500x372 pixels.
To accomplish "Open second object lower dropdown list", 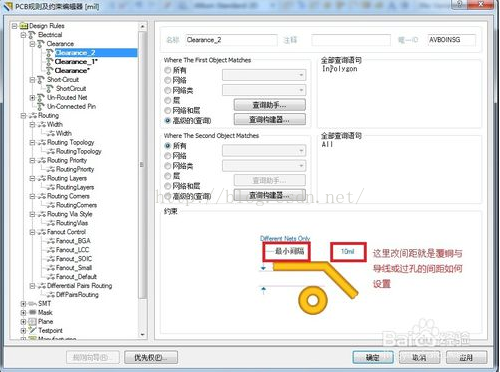I will point(264,166).
